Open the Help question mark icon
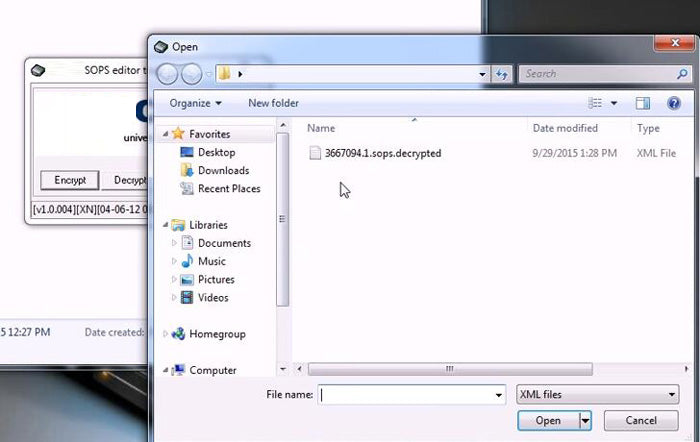Screen dimensions: 700x442 pos(674,103)
